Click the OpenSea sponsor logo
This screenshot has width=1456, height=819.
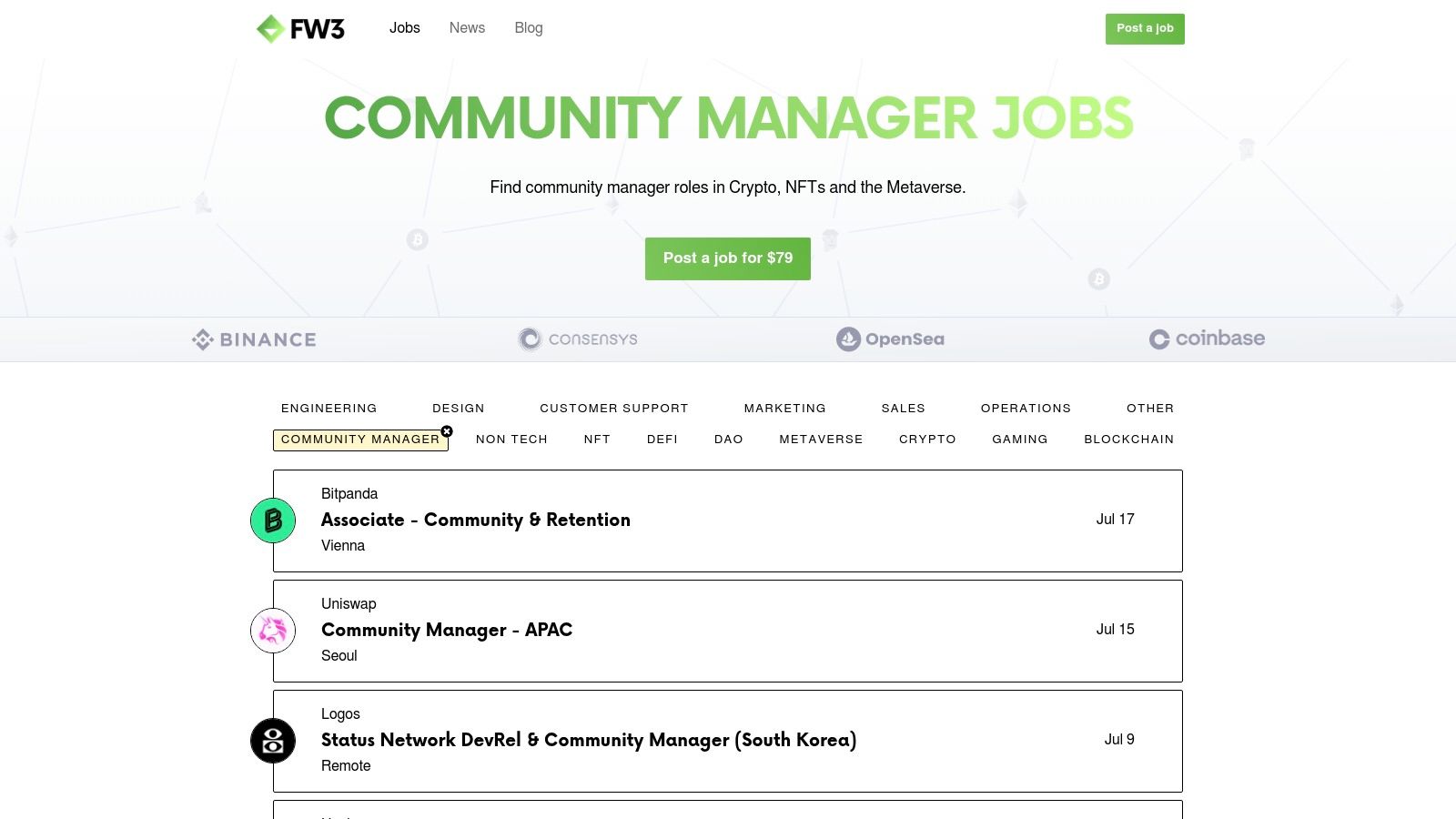(890, 339)
